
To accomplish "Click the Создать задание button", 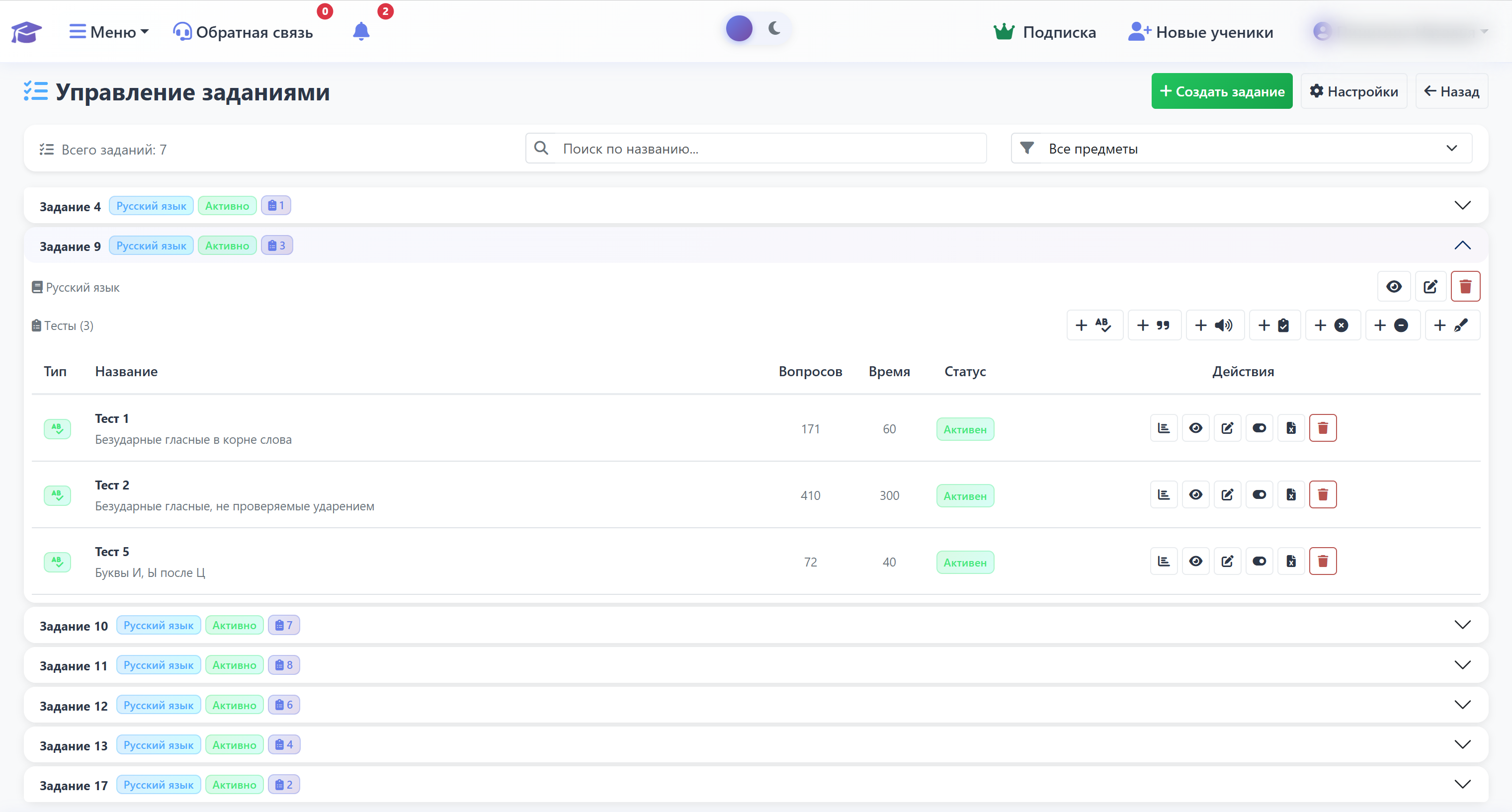I will 1221,91.
